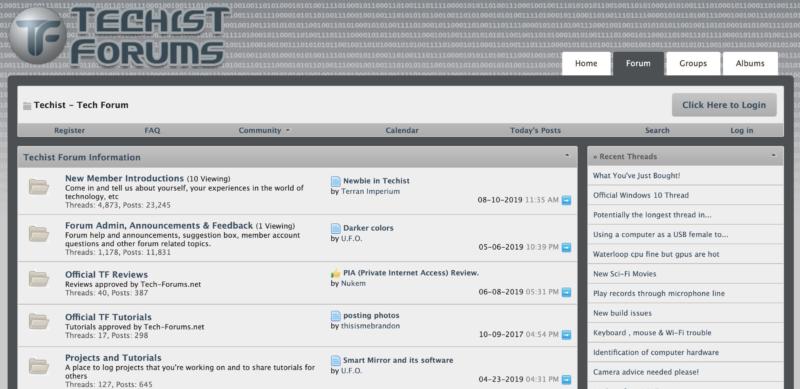The height and width of the screenshot is (389, 800).
Task: Open Official Windows 10 Thread
Action: point(641,195)
